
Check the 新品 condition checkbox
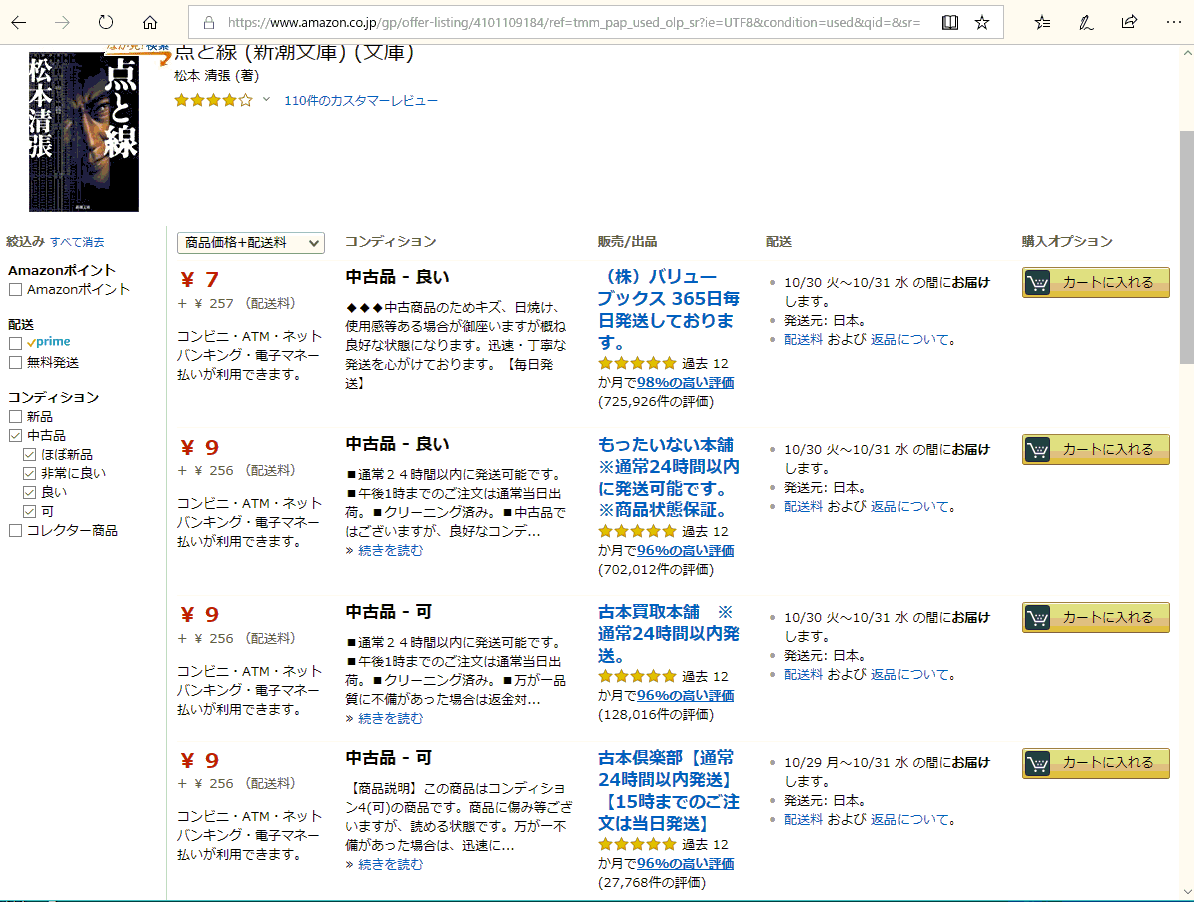15,416
